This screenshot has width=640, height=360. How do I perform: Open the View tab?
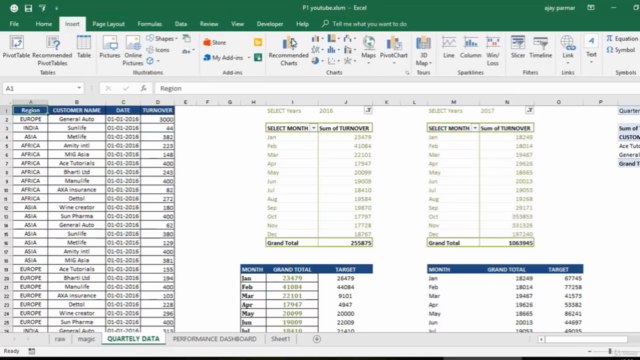click(238, 24)
